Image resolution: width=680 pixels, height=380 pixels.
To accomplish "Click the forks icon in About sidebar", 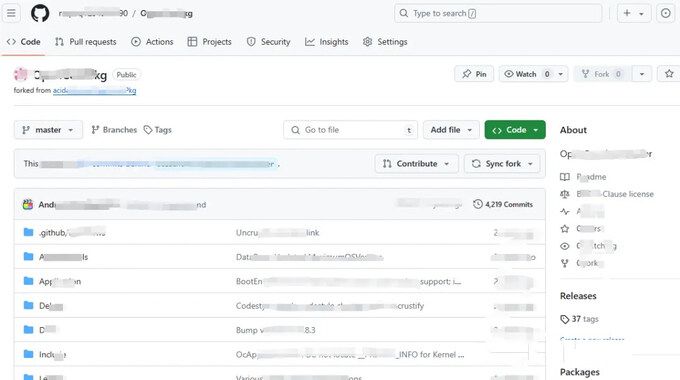I will pyautogui.click(x=565, y=263).
